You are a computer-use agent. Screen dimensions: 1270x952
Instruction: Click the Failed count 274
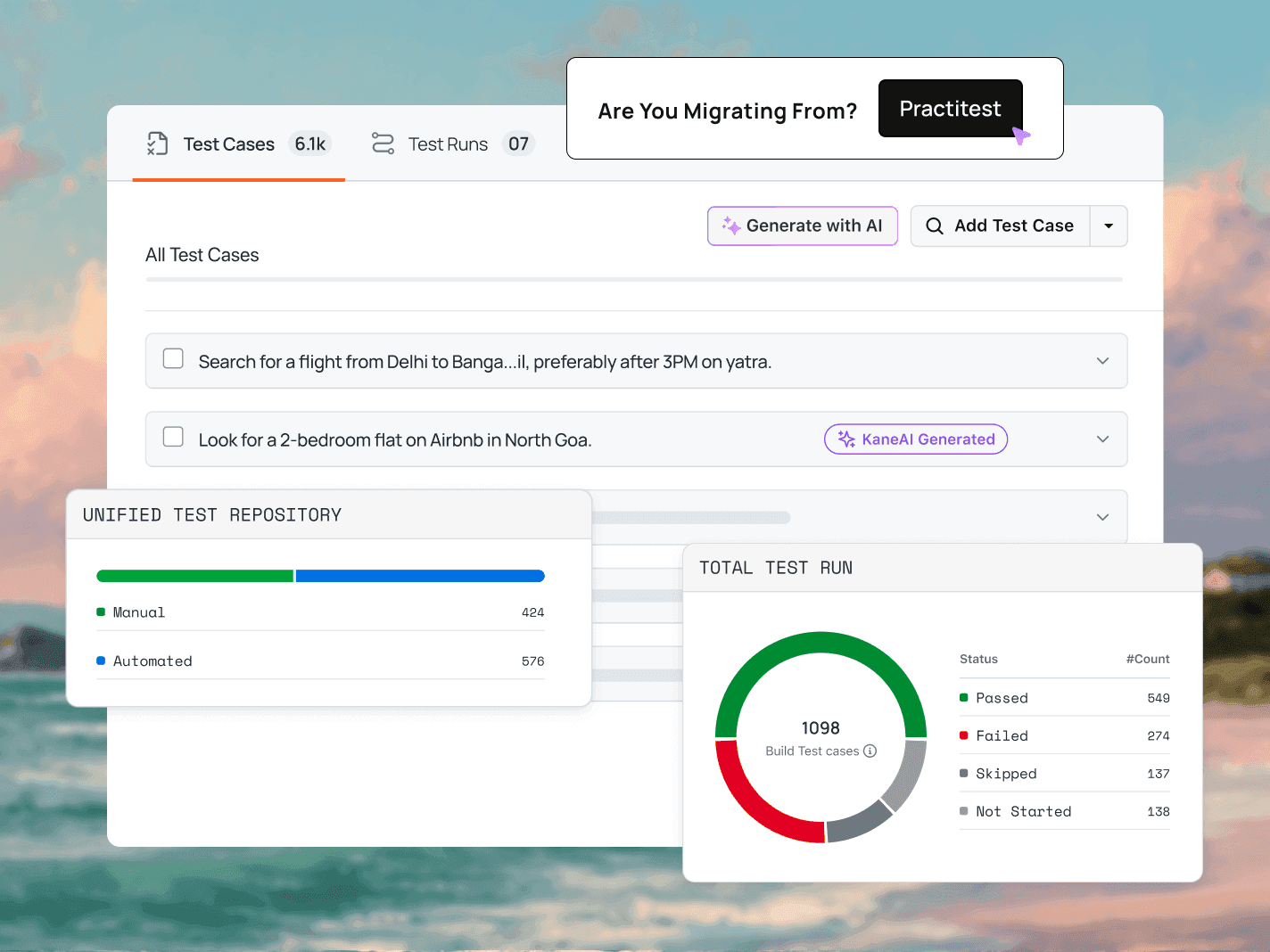(1159, 735)
